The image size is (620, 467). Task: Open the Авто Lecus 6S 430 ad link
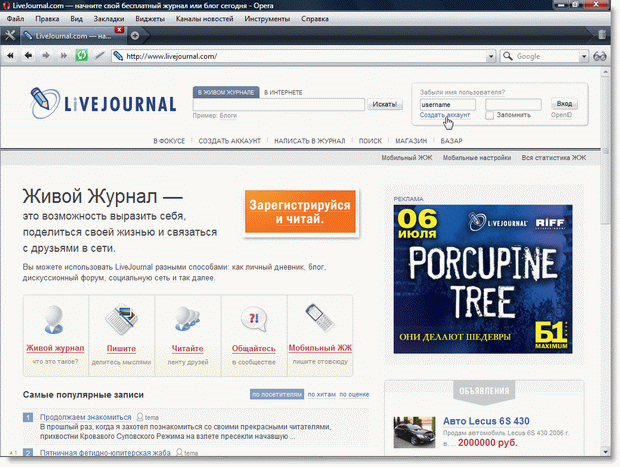[x=486, y=421]
